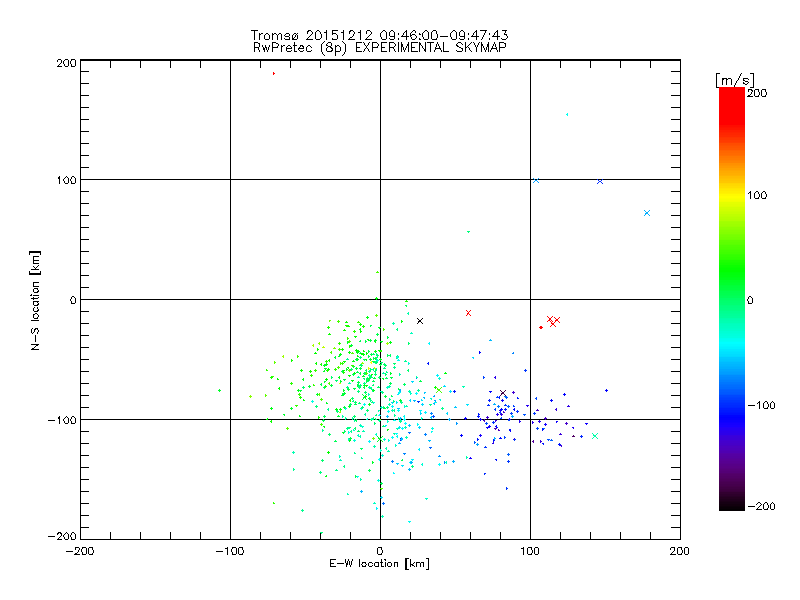
Task: Click the black bottom of the colorbar
Action: (732, 503)
